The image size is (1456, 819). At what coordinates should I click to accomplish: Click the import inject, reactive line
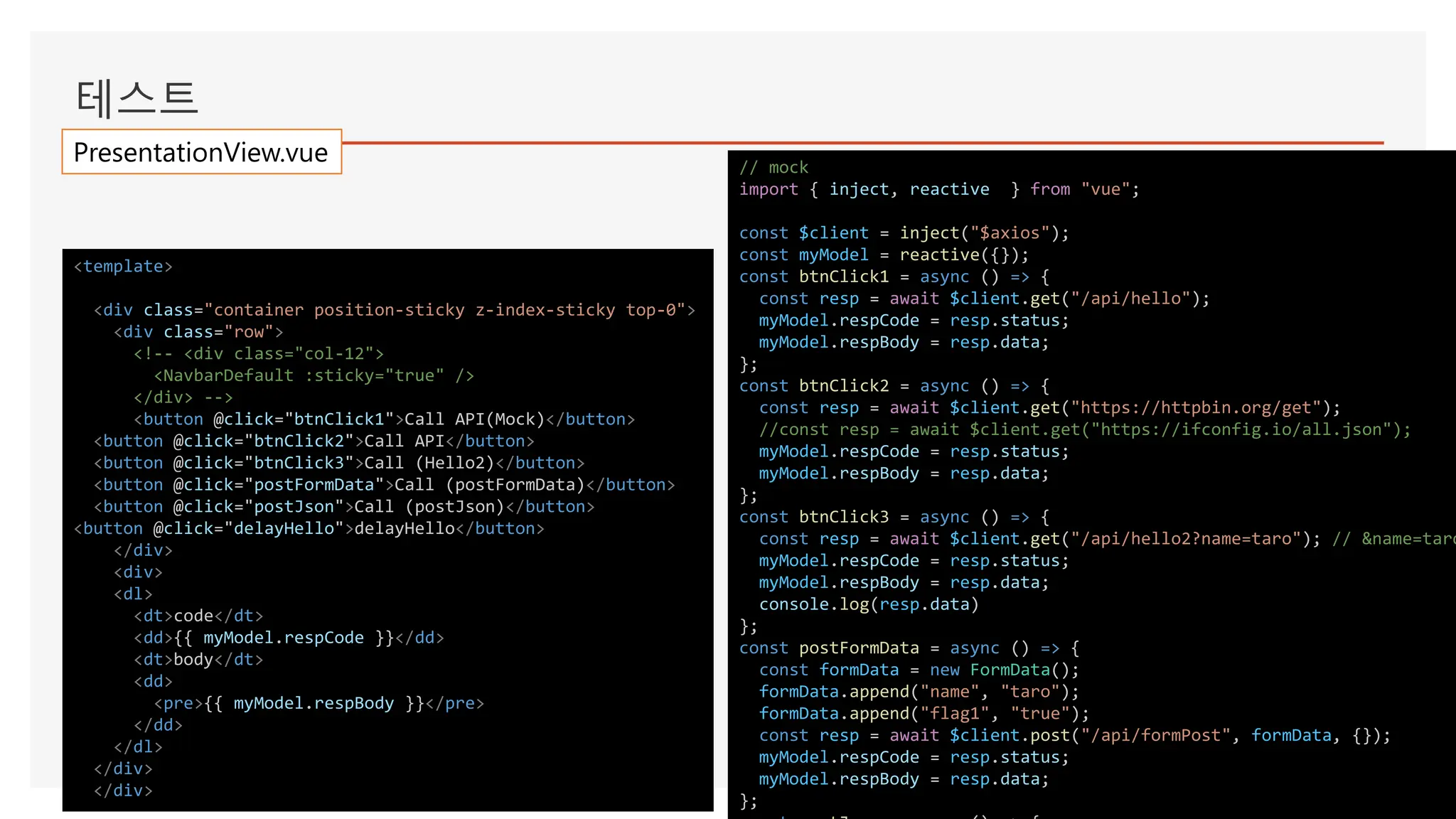click(938, 190)
